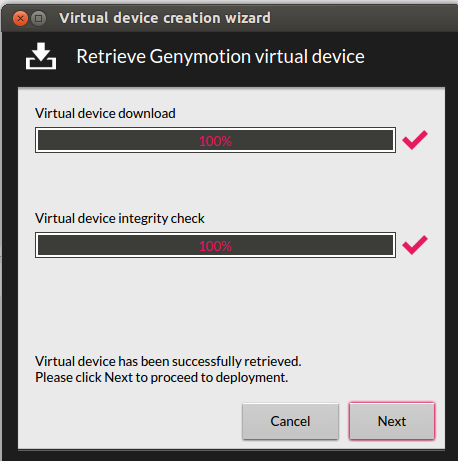Screen dimensions: 458x461
Task: Click the download tray icon in header
Action: [41, 56]
